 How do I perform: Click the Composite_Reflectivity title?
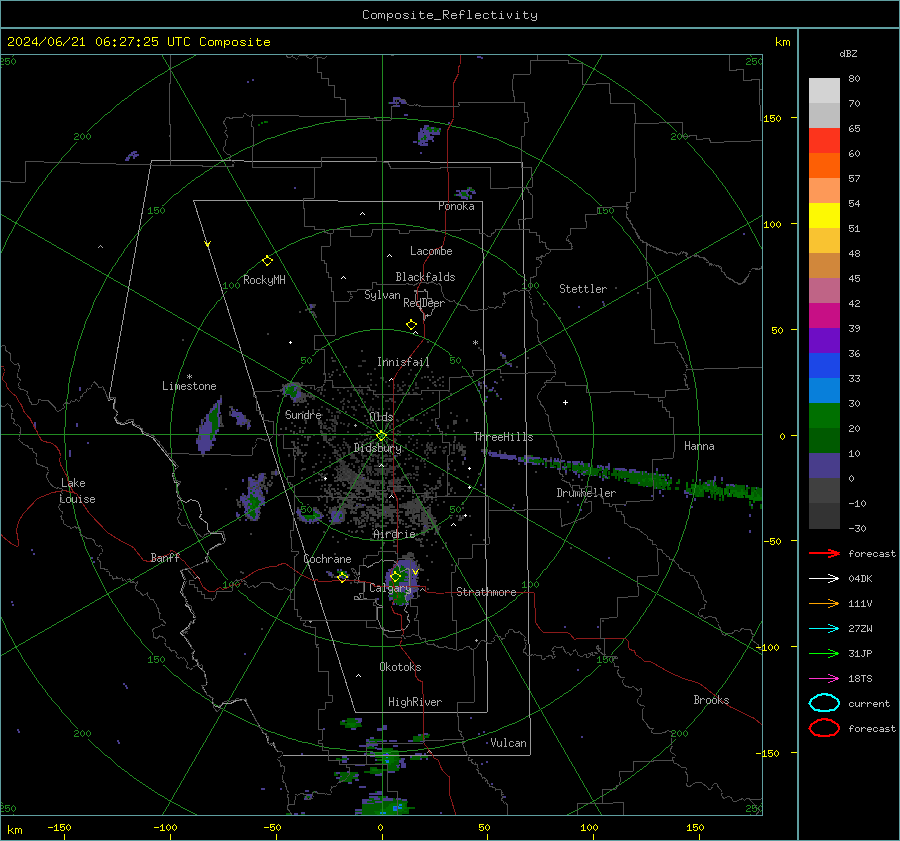point(449,15)
